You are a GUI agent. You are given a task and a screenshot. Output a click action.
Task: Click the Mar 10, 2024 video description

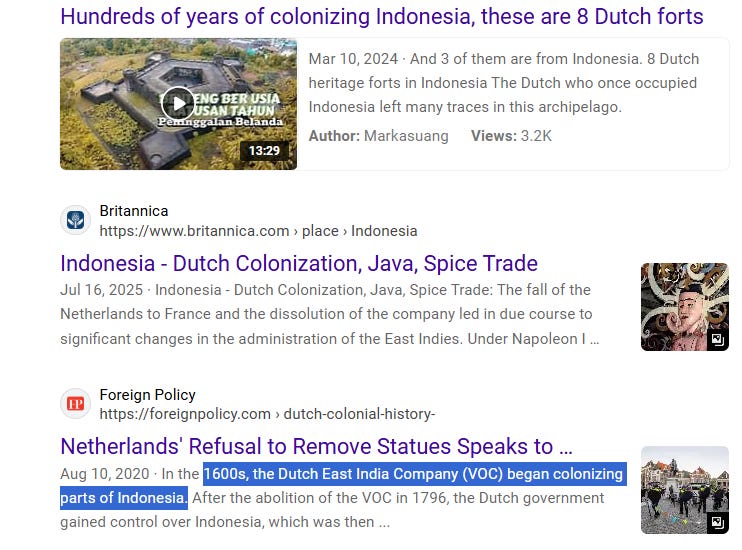(x=504, y=83)
